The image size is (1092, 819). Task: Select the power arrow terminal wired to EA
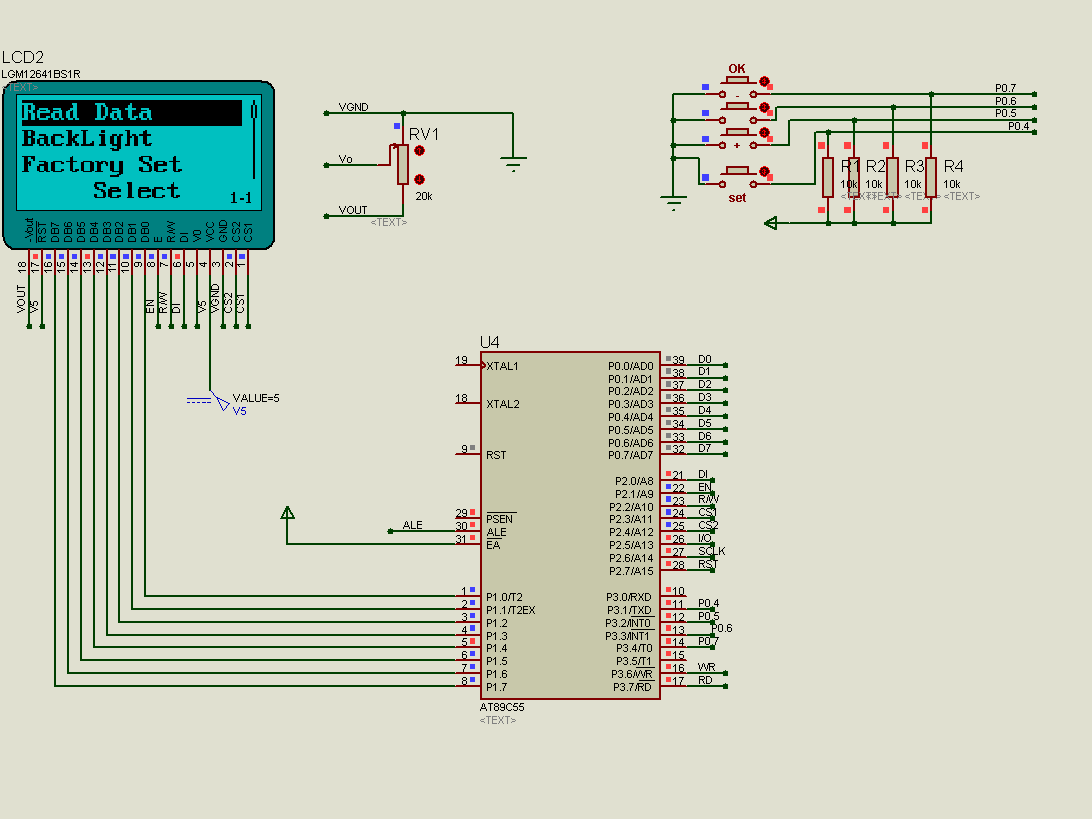tap(287, 513)
